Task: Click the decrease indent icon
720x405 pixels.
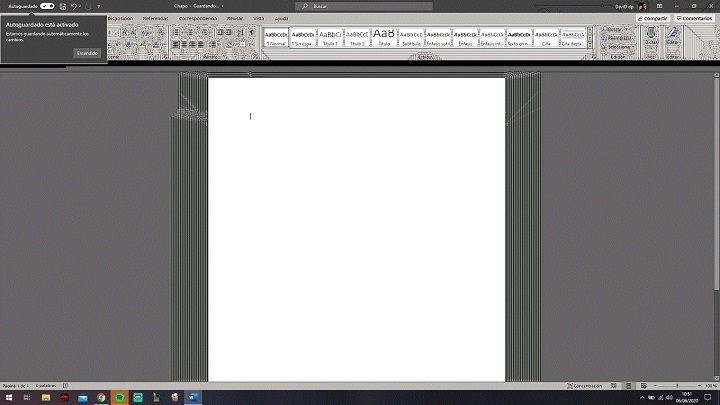Action: 220,32
